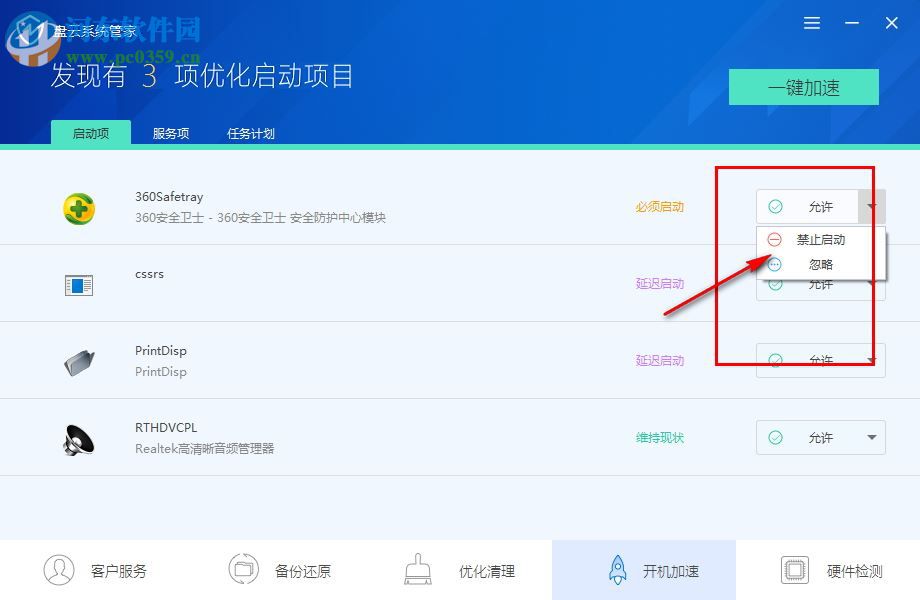Open the 任务计划 tab

(x=250, y=132)
